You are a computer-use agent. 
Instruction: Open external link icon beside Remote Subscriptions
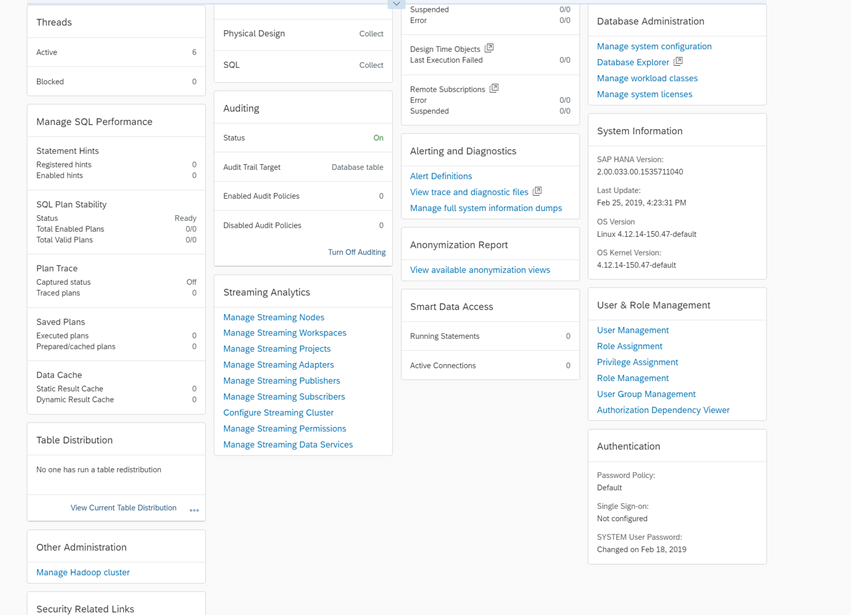point(494,88)
